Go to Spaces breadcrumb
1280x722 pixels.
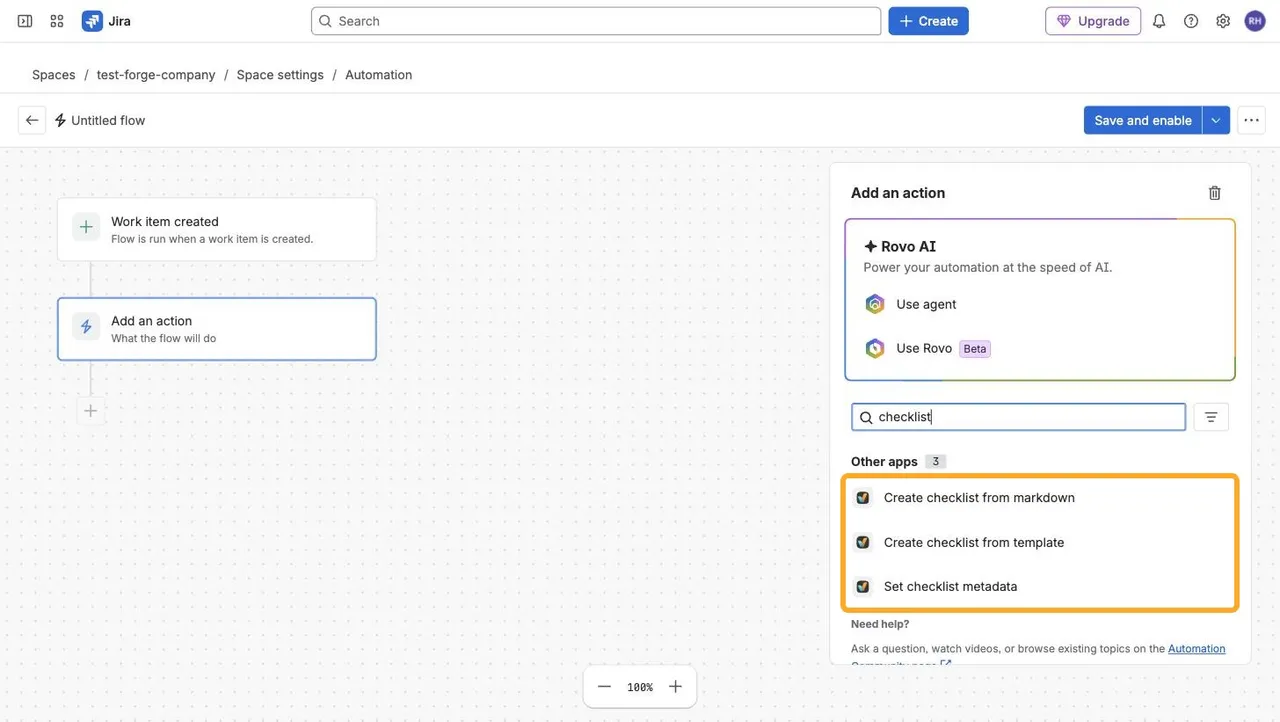[x=54, y=75]
